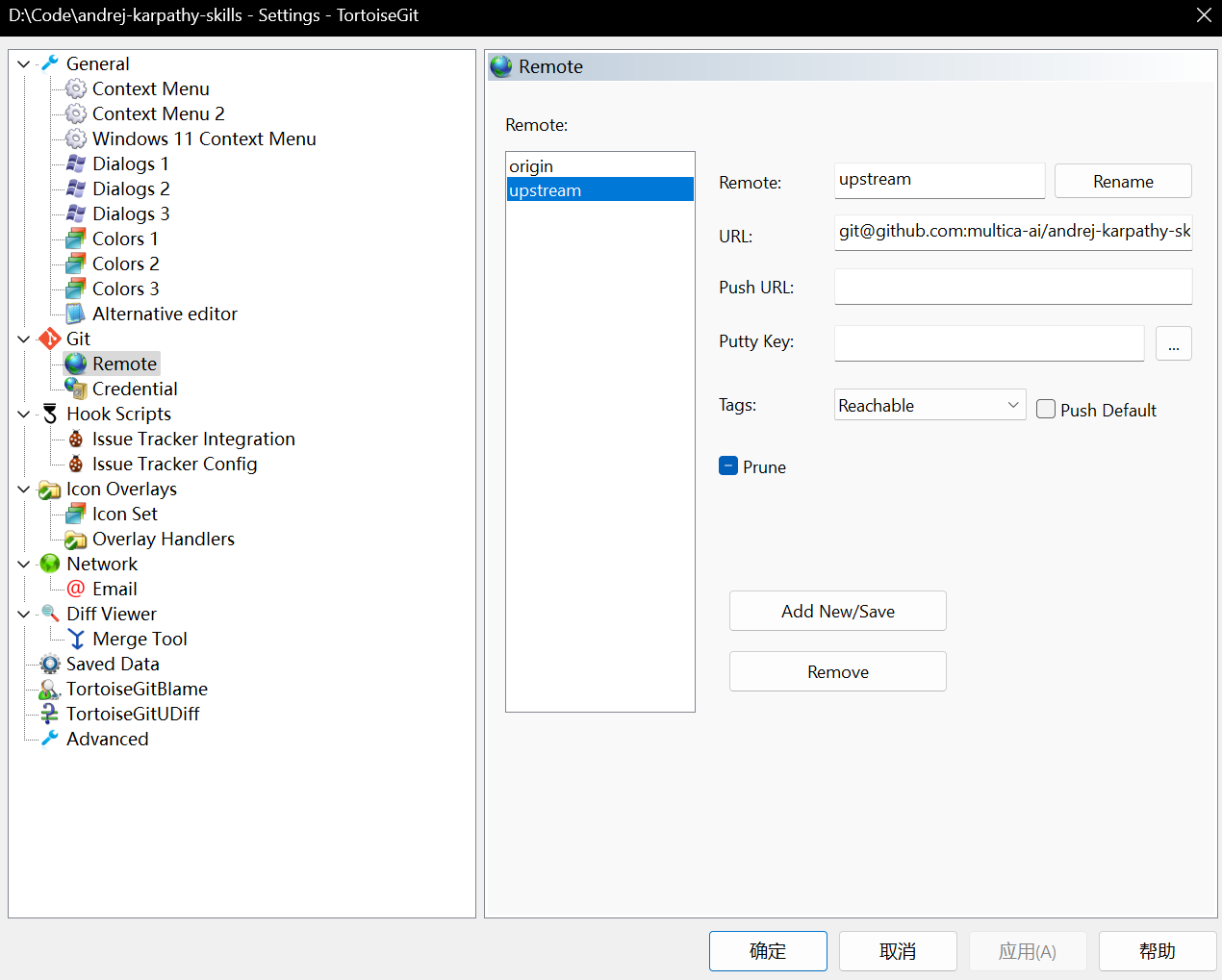Select the Credential key icon
Viewport: 1222px width, 980px height.
tap(76, 389)
